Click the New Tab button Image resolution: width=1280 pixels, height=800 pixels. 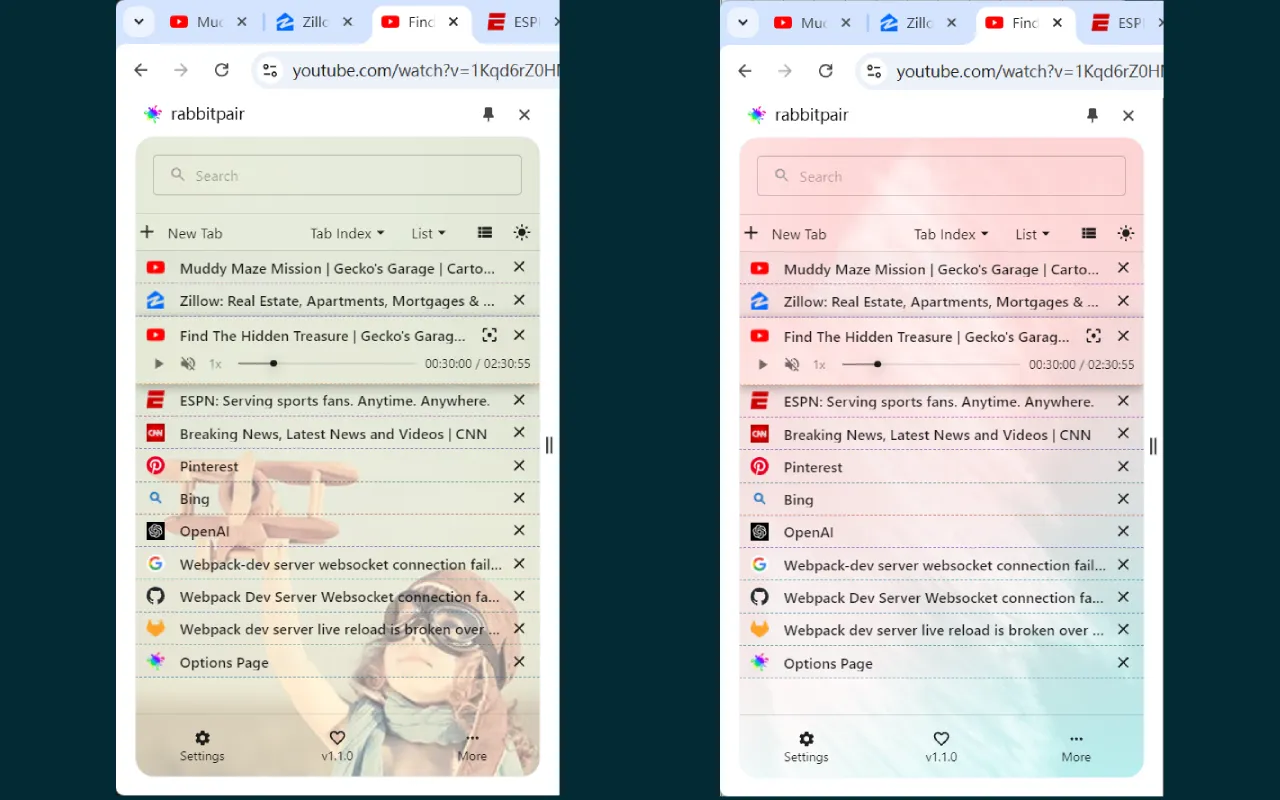pyautogui.click(x=182, y=232)
